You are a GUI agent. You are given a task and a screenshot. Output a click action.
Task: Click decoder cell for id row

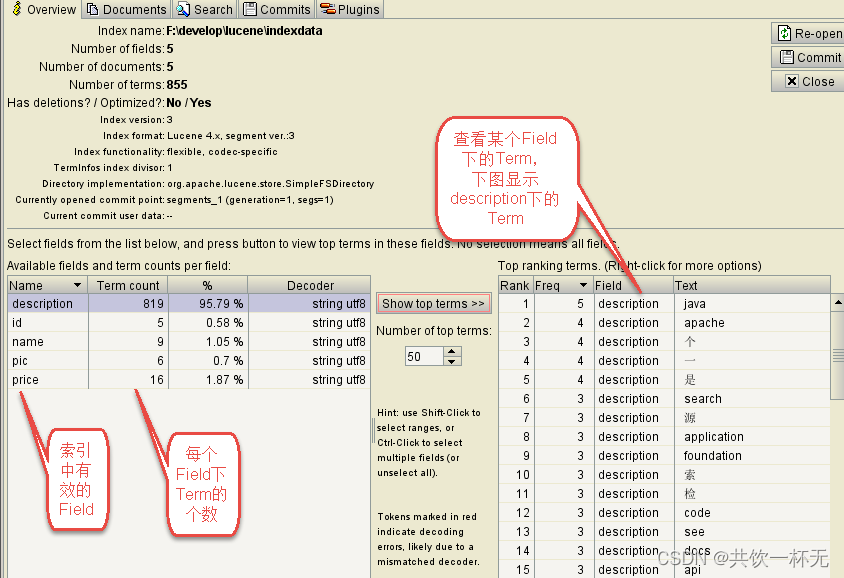point(310,322)
